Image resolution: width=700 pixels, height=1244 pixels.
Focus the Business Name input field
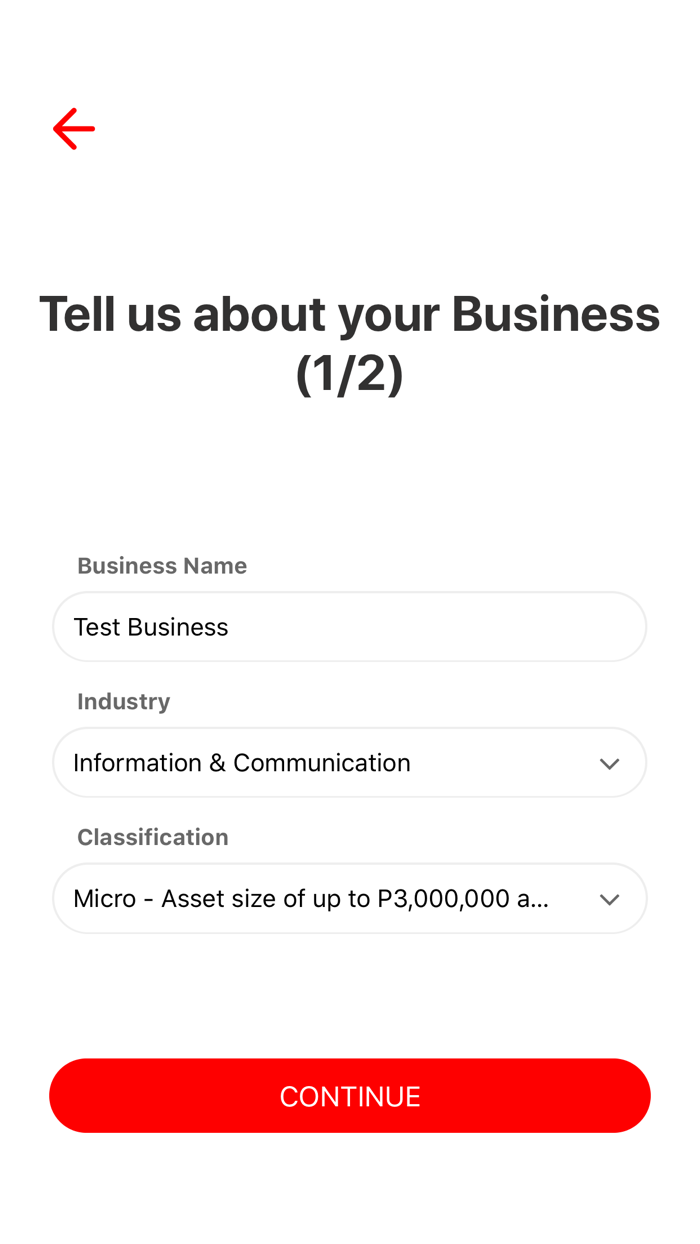tap(349, 627)
